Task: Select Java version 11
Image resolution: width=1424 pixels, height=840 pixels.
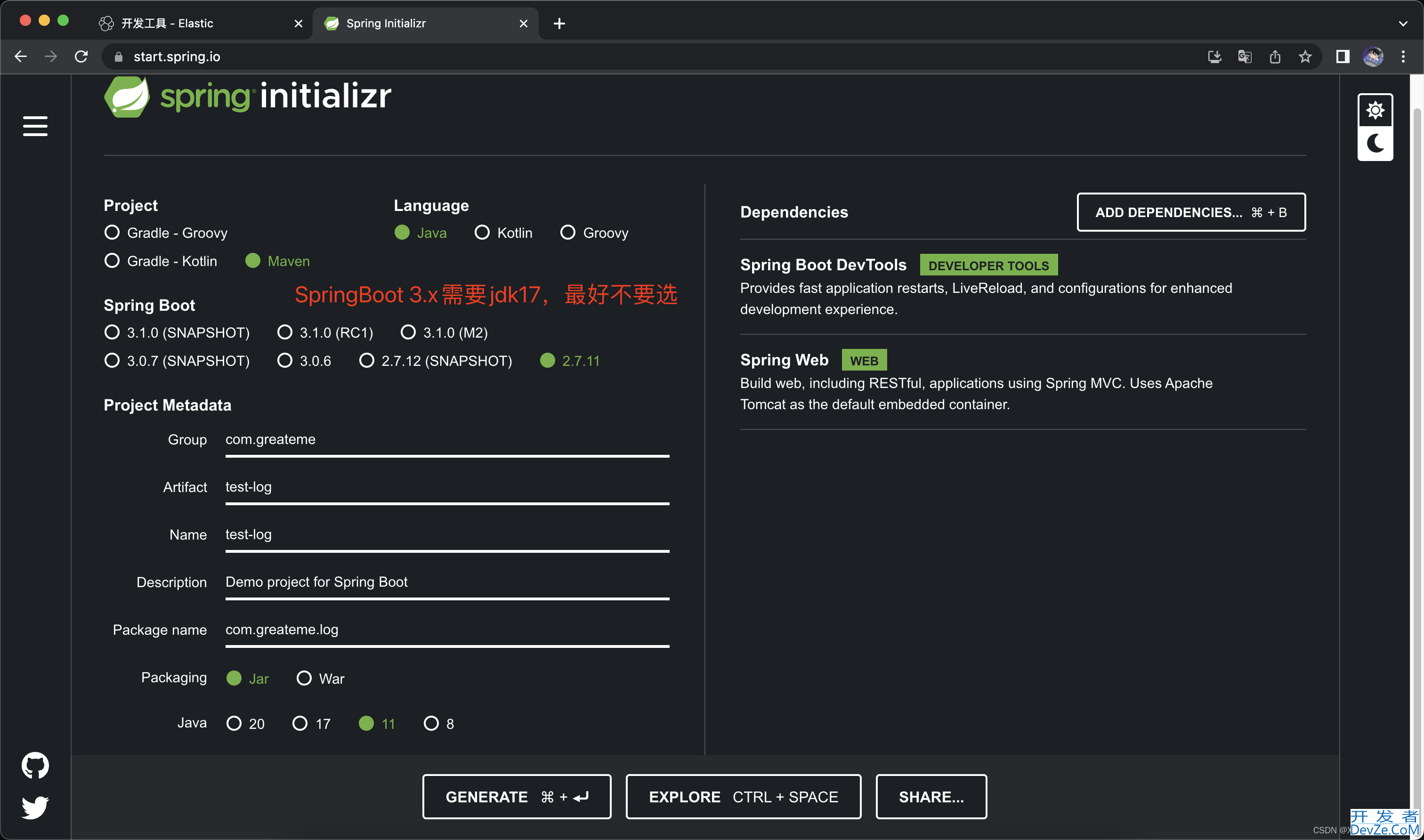Action: [377, 723]
